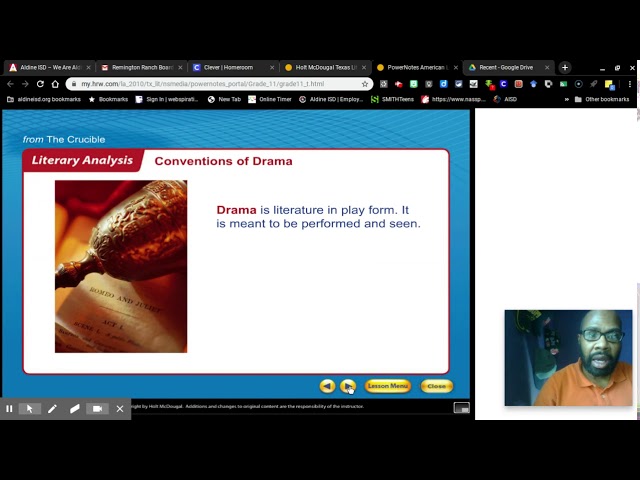Image resolution: width=640 pixels, height=480 pixels.
Task: Click the blue 'C' extension icon
Action: (x=504, y=84)
